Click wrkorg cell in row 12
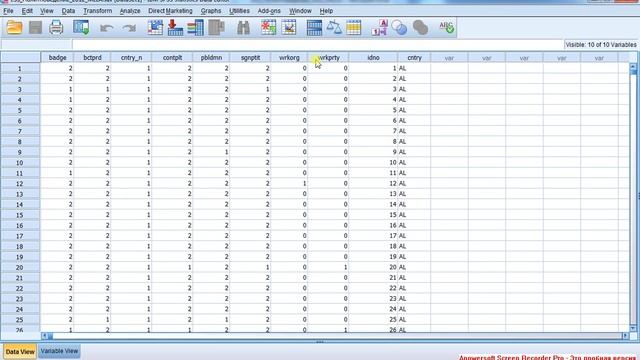 coord(289,183)
